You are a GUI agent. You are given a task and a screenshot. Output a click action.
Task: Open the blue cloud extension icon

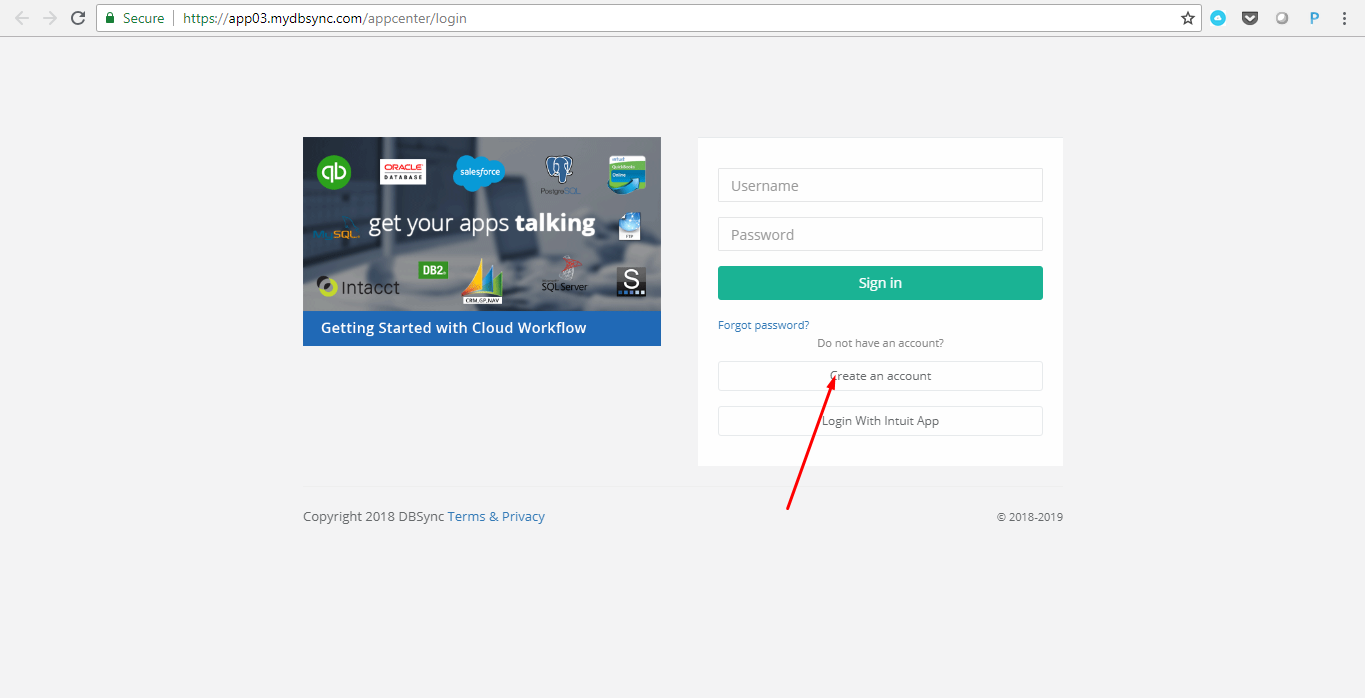pos(1218,18)
